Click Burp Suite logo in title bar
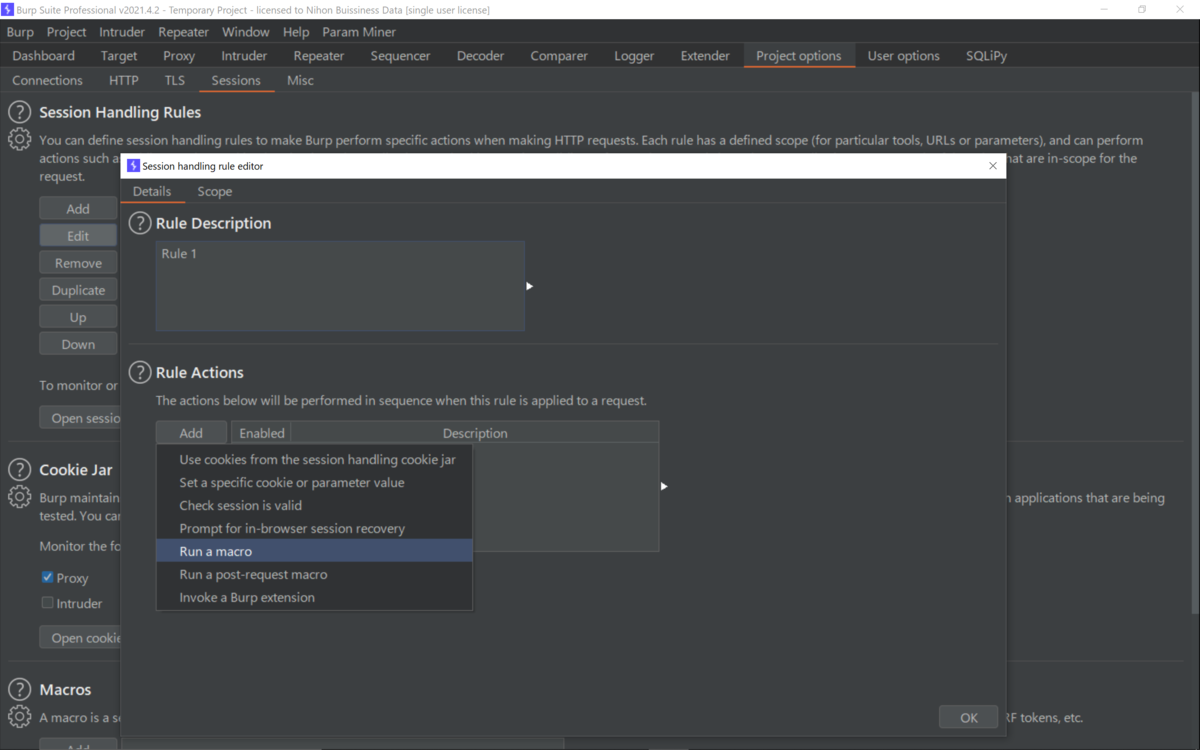Screen dimensions: 1200x750 point(8,9)
